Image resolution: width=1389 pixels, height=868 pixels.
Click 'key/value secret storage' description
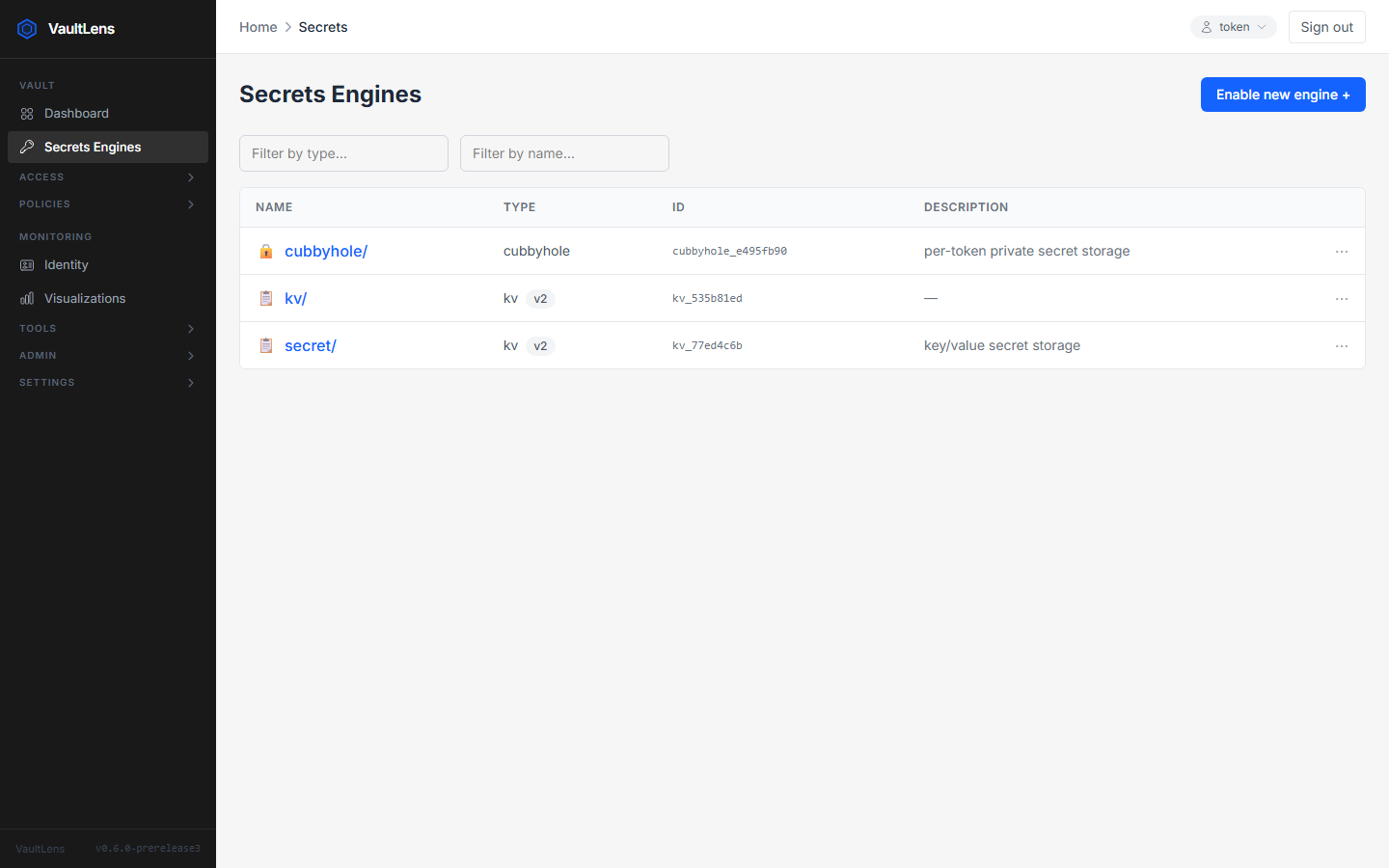click(1002, 346)
